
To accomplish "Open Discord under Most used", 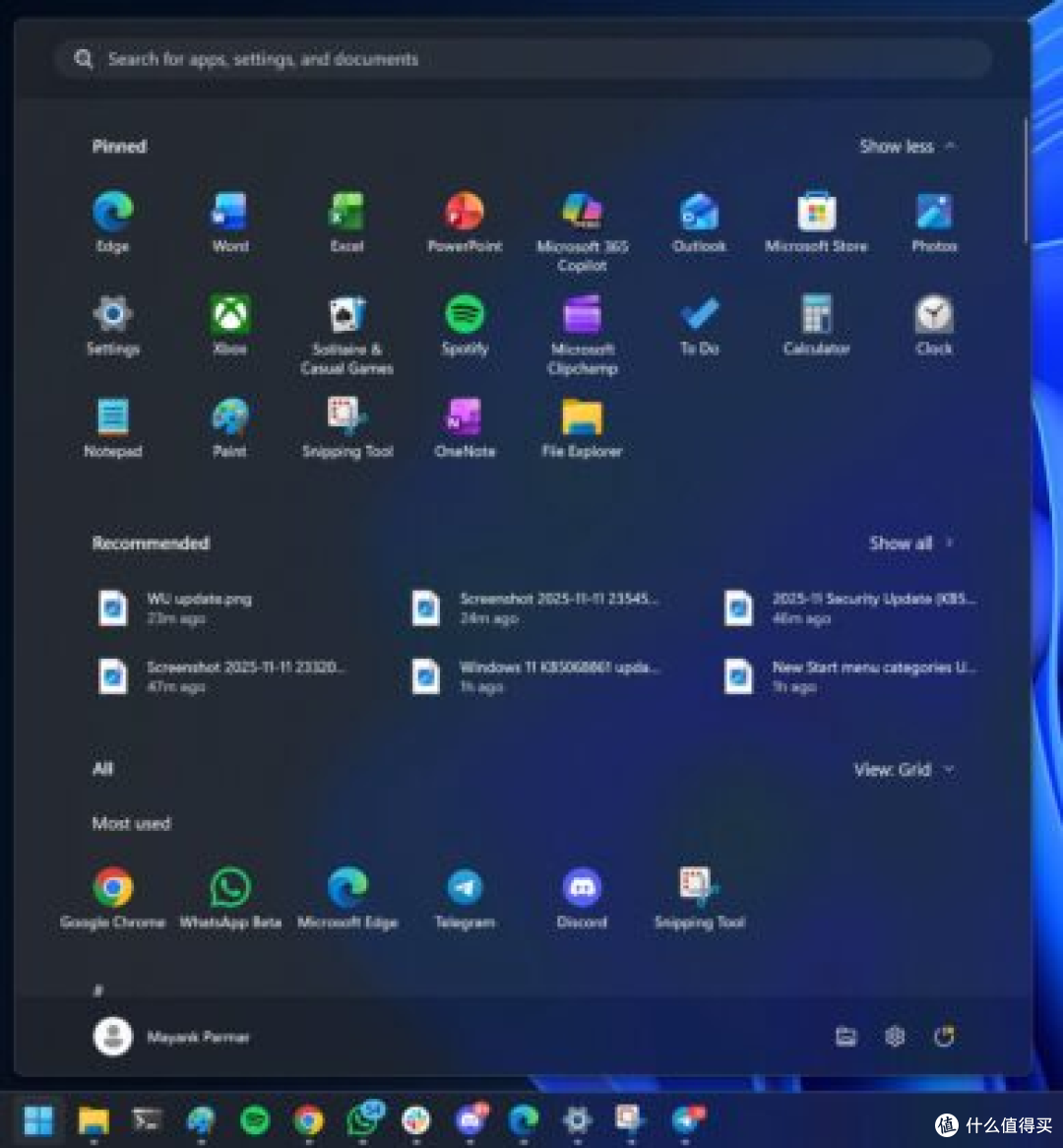I will click(x=582, y=898).
